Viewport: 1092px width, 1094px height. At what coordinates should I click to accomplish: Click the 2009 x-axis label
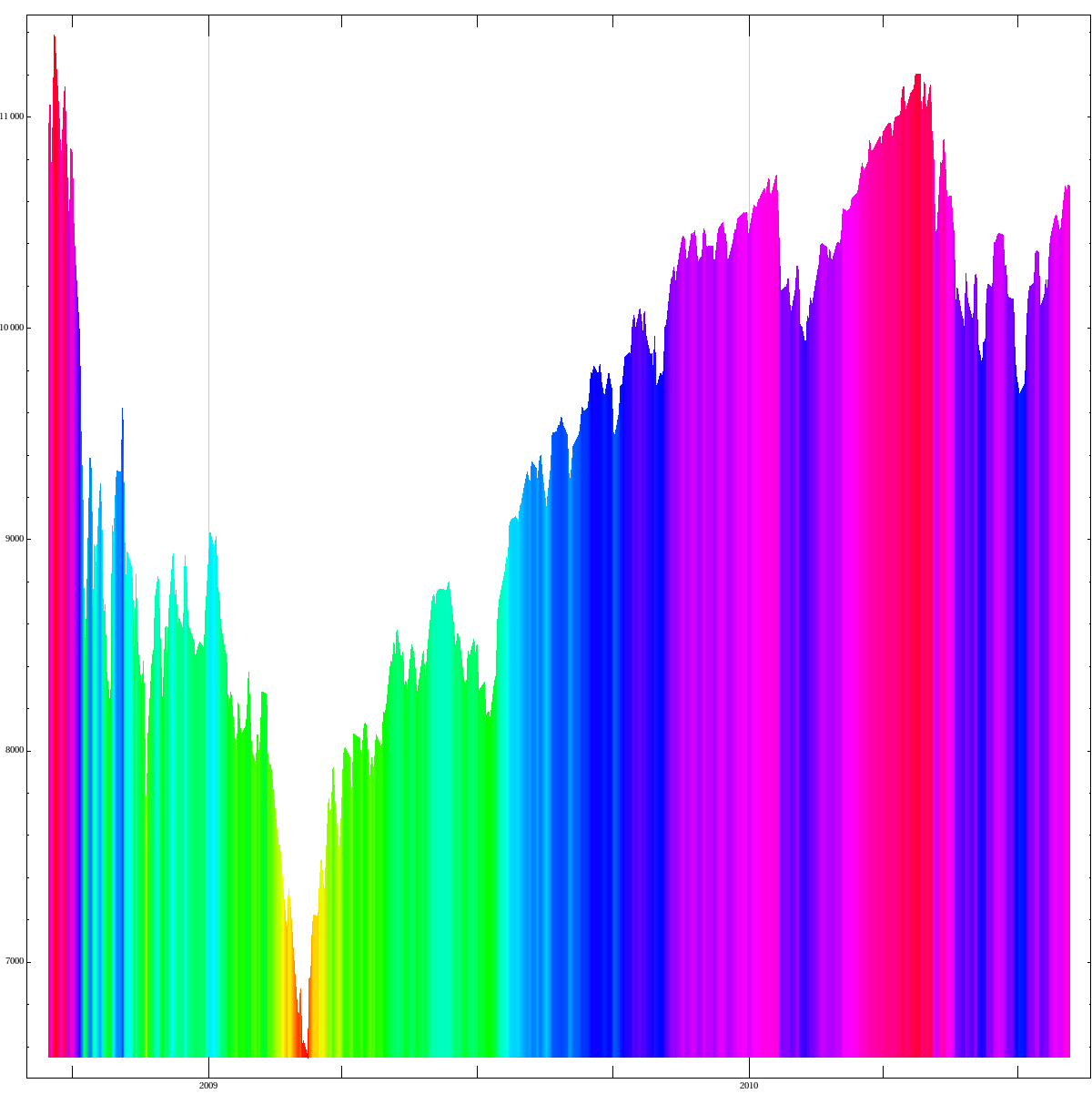(x=208, y=1085)
